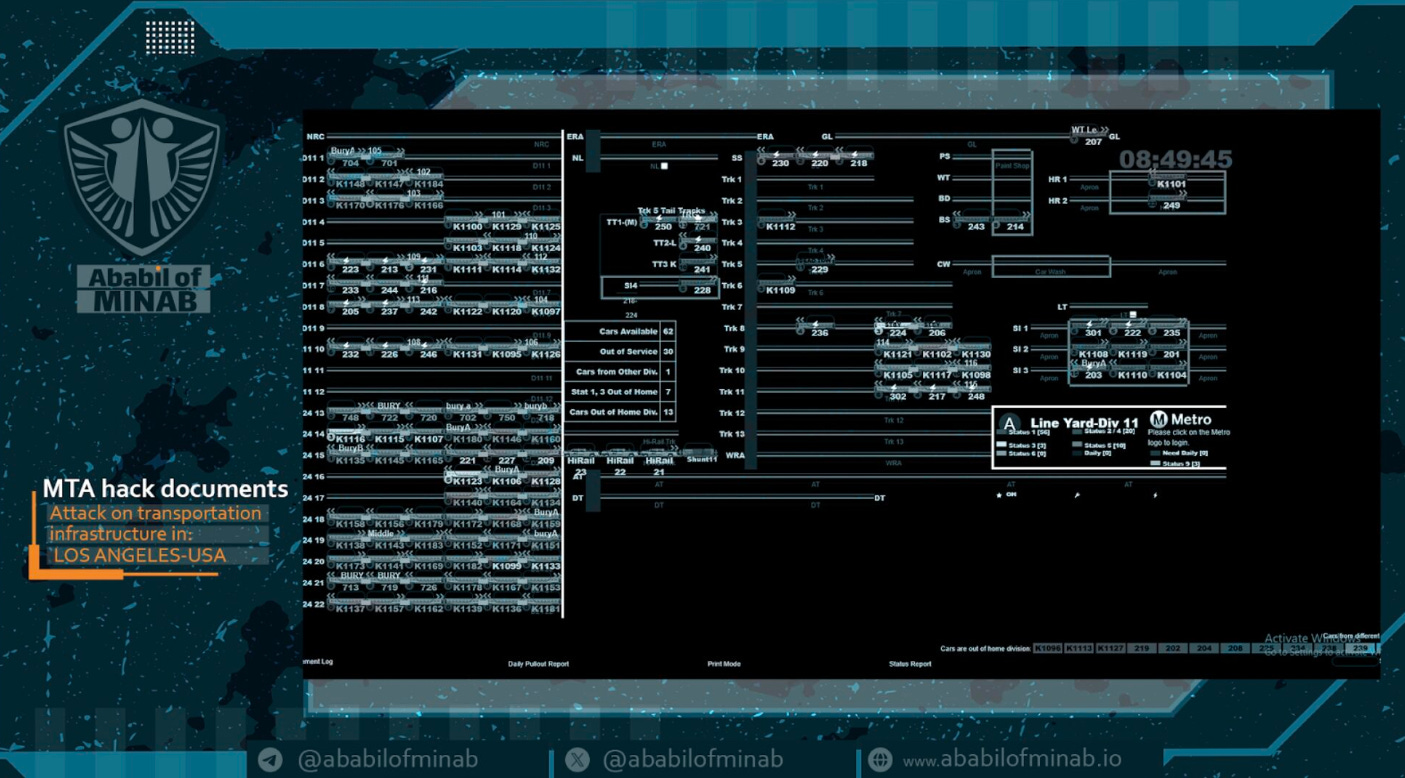This screenshot has width=1405, height=778.
Task: Click the Line Yard-Div 11 title
Action: (x=1084, y=423)
